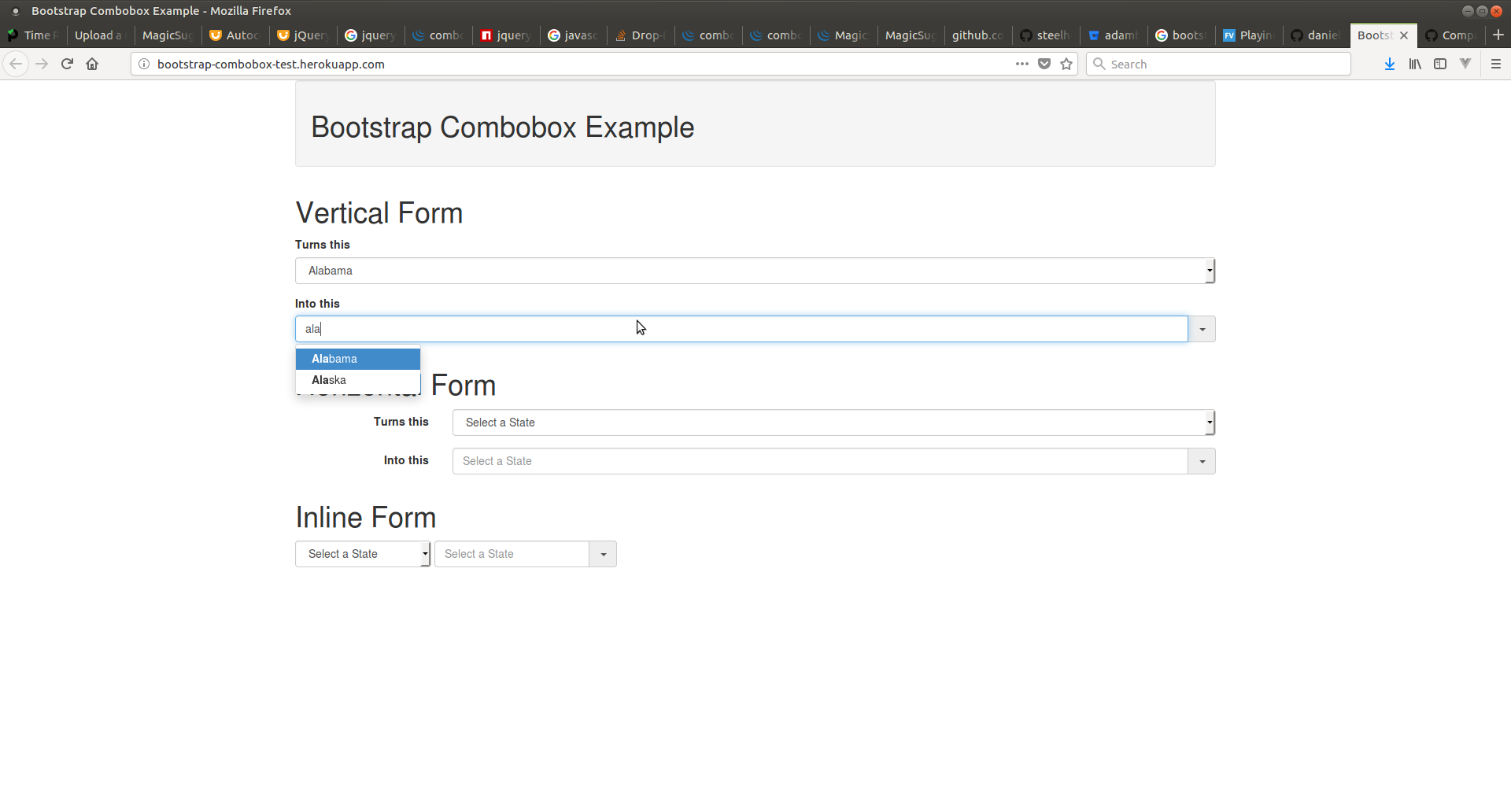
Task: Switch to the github.com browser tab
Action: (976, 35)
